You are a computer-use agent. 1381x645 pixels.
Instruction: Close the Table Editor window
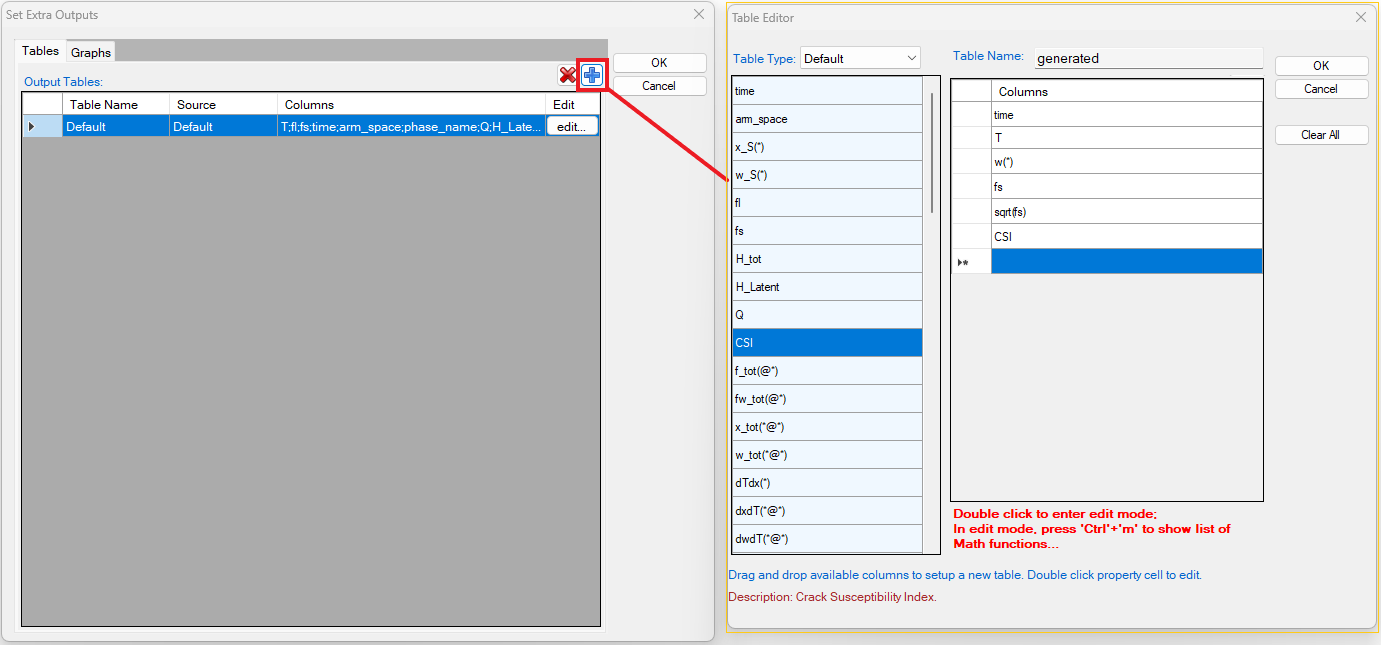pos(1360,17)
